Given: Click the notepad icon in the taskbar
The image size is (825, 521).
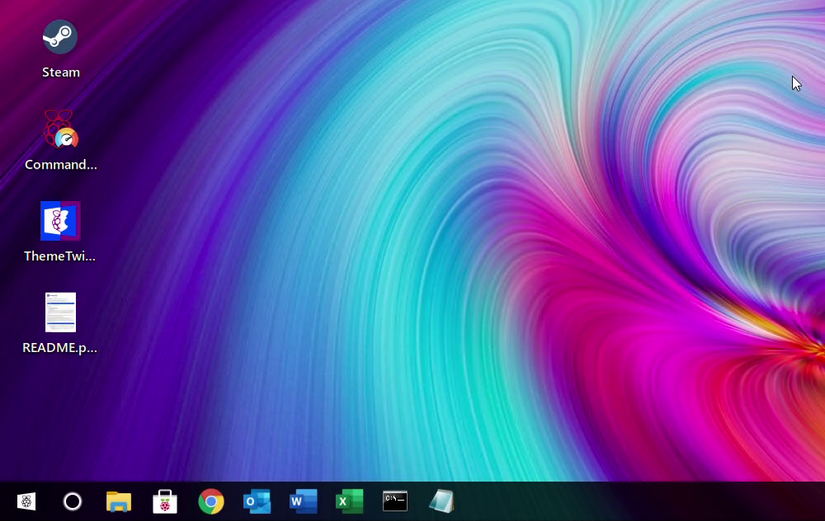Looking at the screenshot, I should point(441,501).
